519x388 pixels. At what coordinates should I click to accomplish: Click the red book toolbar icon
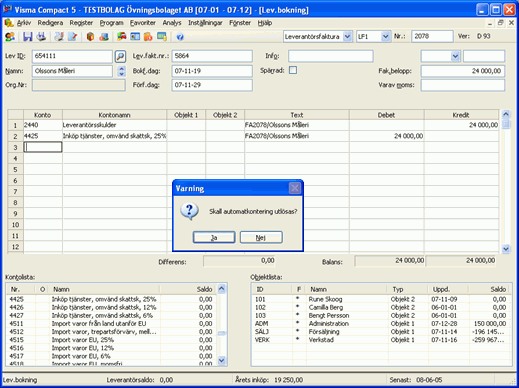(x=90, y=37)
